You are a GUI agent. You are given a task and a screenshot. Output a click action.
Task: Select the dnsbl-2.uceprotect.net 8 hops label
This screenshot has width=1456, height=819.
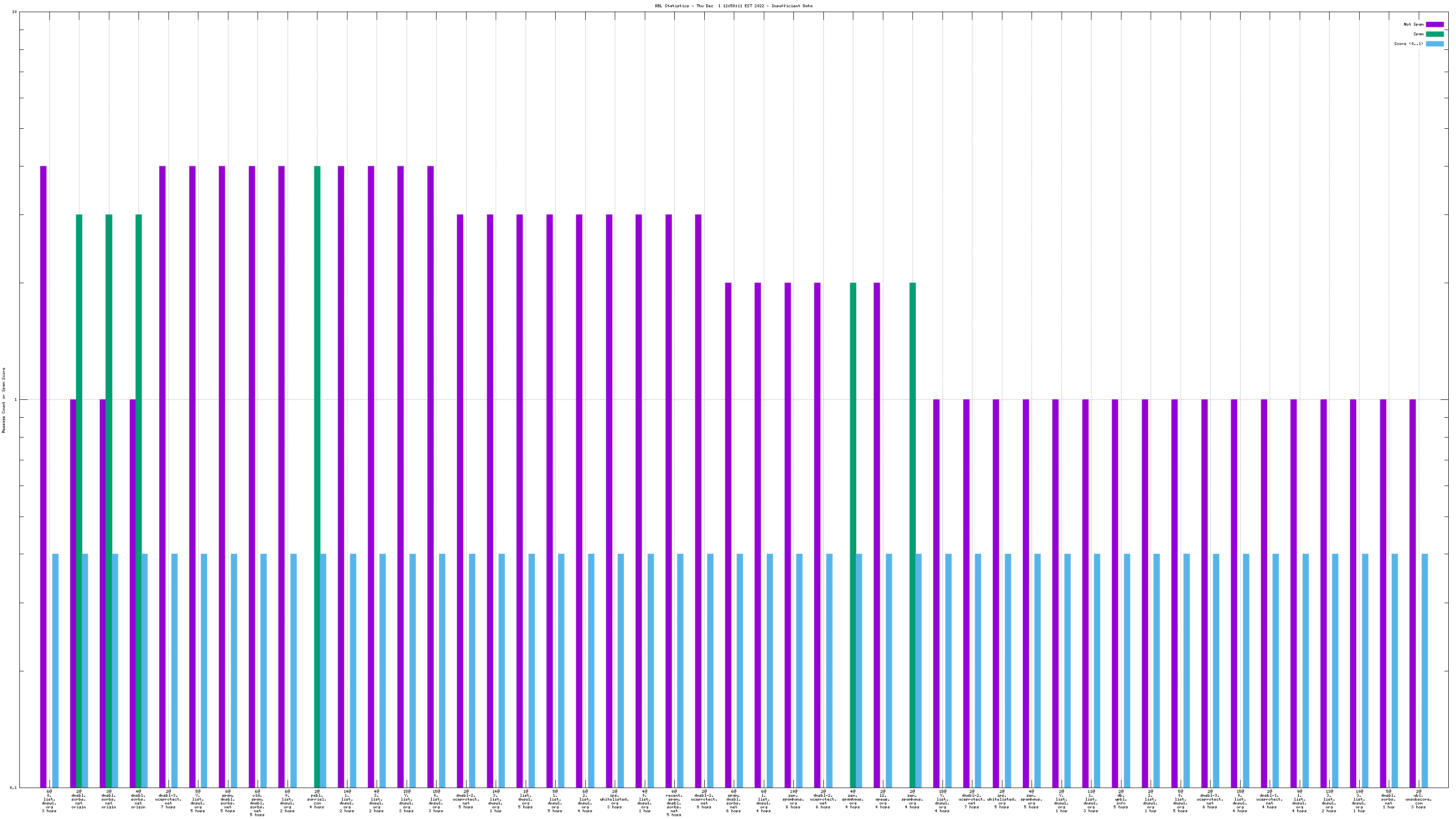pyautogui.click(x=704, y=799)
